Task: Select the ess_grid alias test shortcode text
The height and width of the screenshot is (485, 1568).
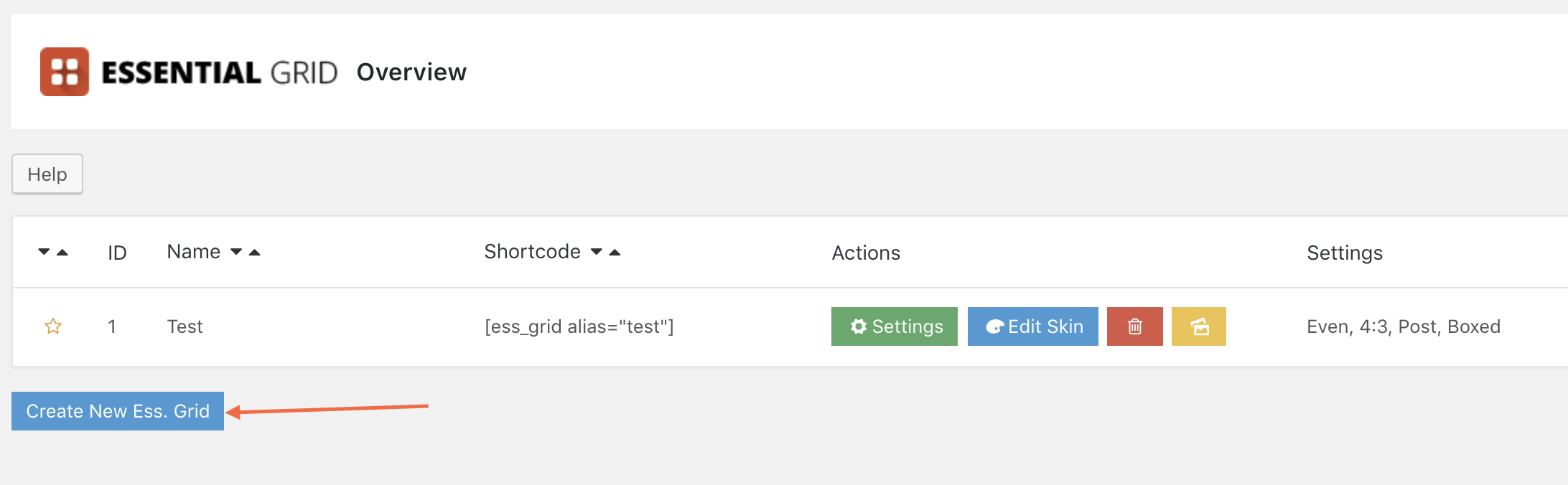Action: [579, 326]
